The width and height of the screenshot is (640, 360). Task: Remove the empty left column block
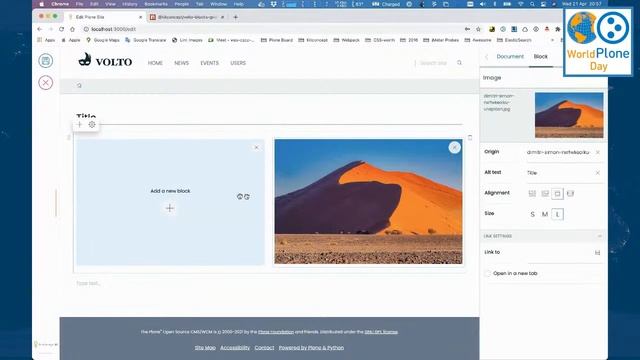tap(256, 147)
